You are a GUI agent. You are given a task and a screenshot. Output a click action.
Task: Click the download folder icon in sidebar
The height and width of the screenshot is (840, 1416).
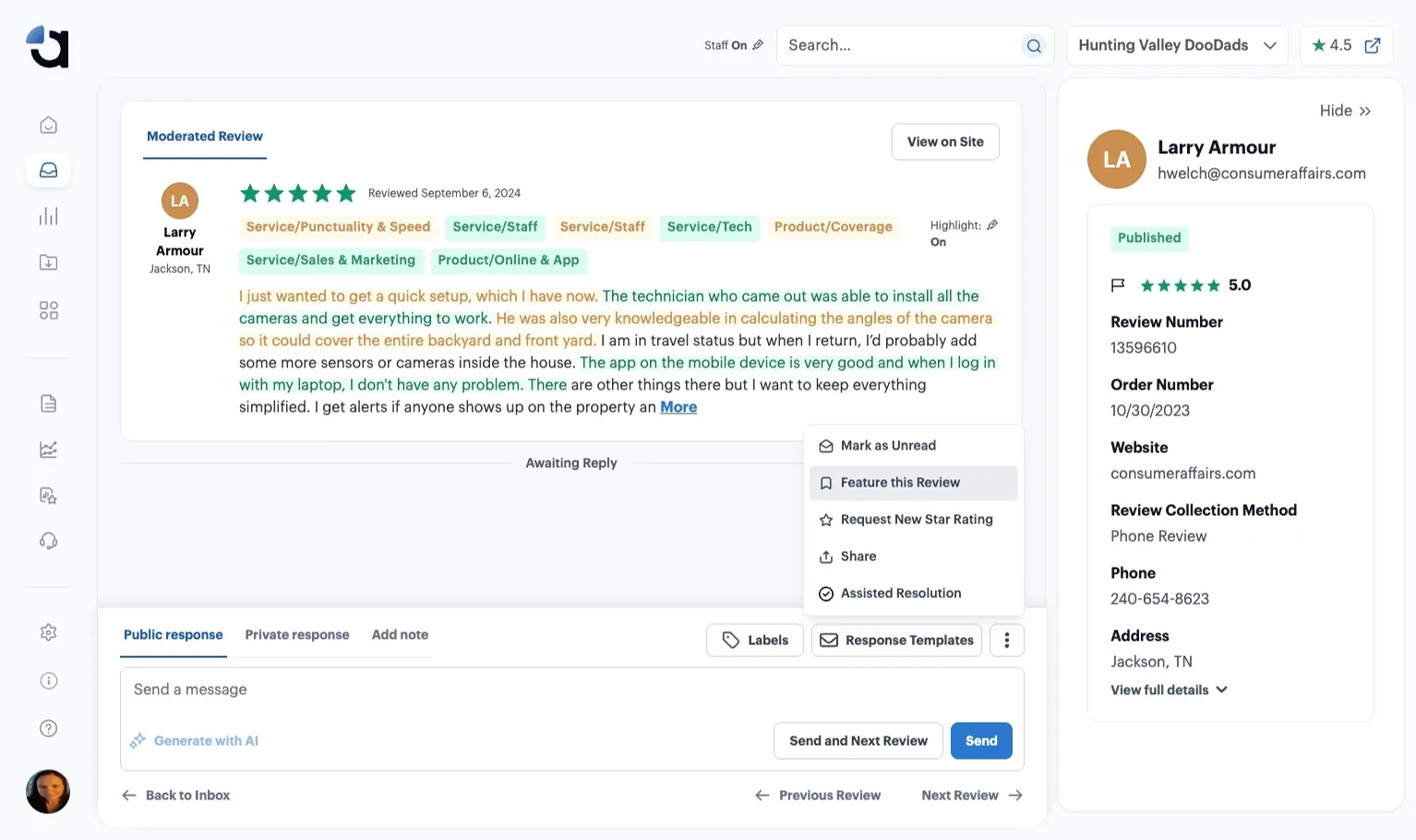click(x=49, y=263)
